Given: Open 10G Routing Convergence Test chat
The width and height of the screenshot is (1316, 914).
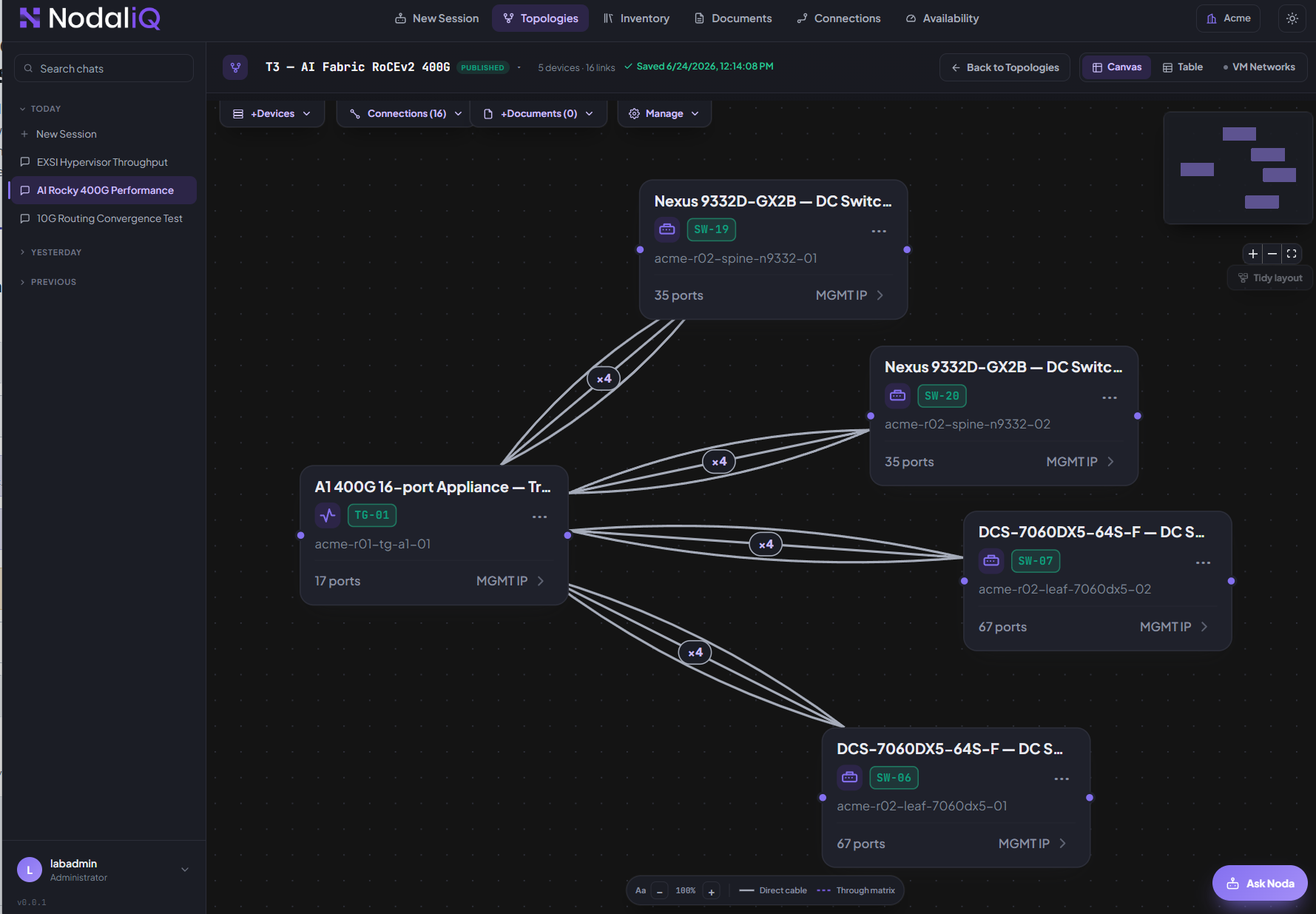Looking at the screenshot, I should (102, 218).
